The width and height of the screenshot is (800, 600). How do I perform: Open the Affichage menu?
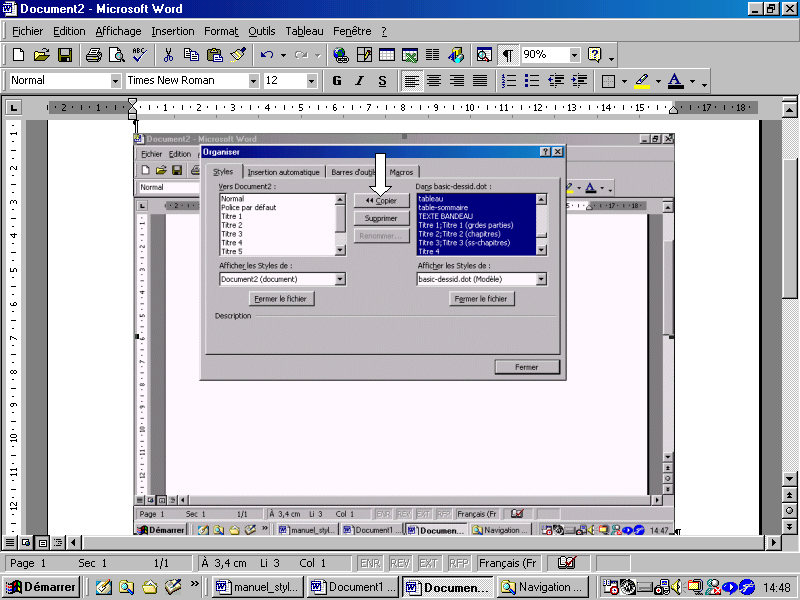(x=118, y=31)
